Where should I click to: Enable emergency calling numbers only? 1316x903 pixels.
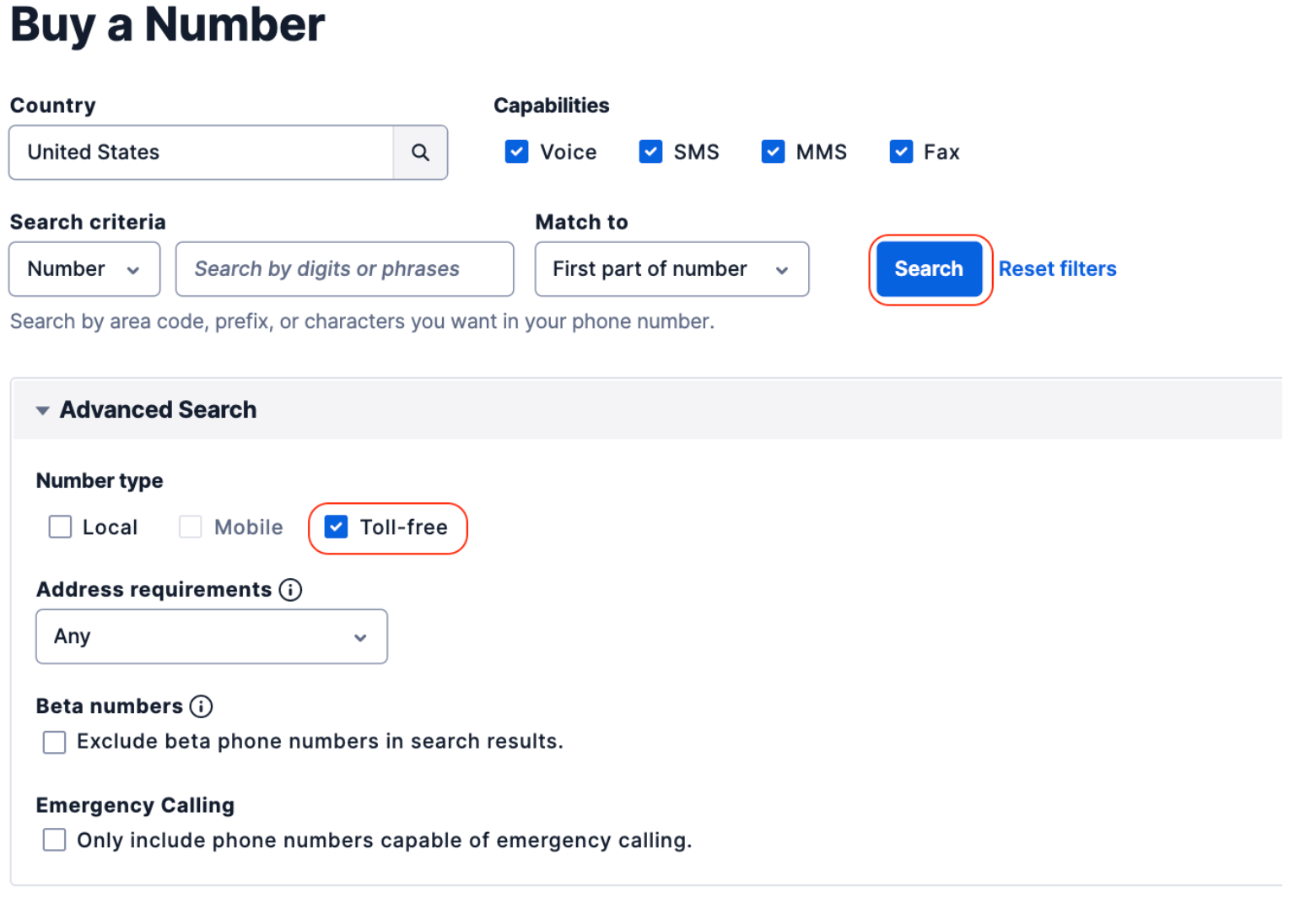tap(55, 841)
